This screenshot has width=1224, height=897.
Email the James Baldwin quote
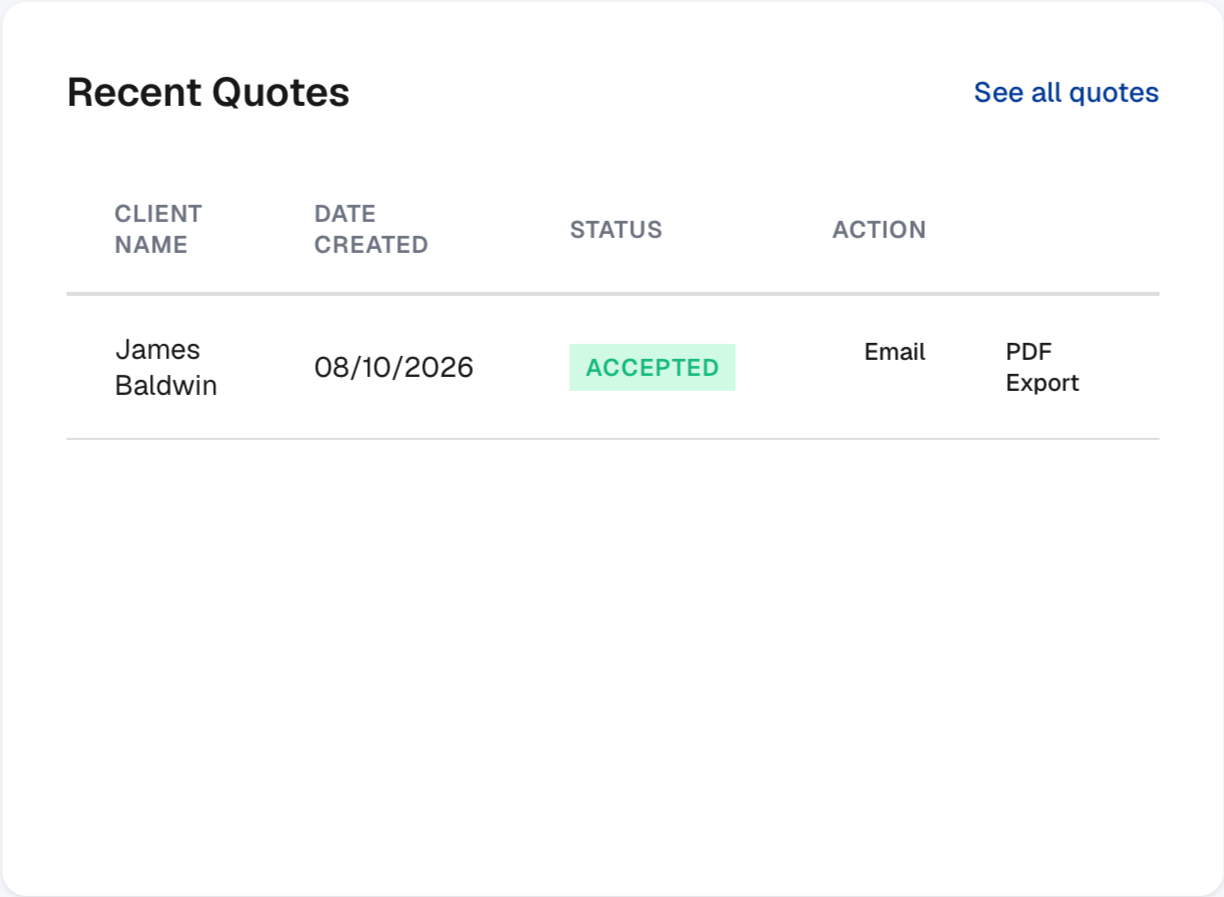895,352
